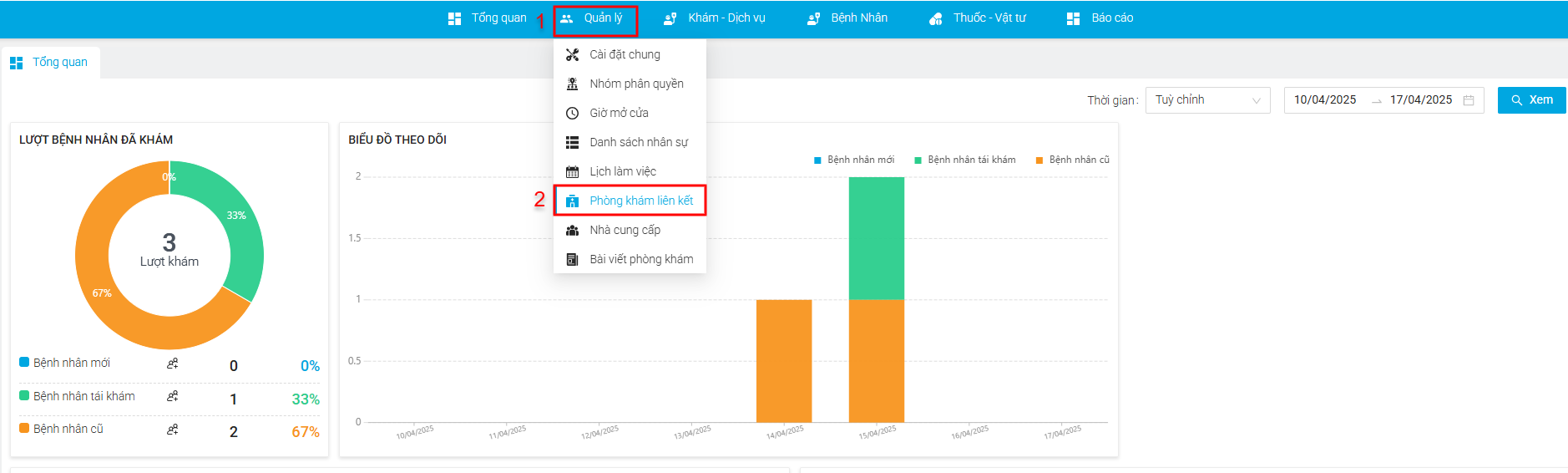Expand the Tuỳ chỉnh time dropdown

point(1207,100)
